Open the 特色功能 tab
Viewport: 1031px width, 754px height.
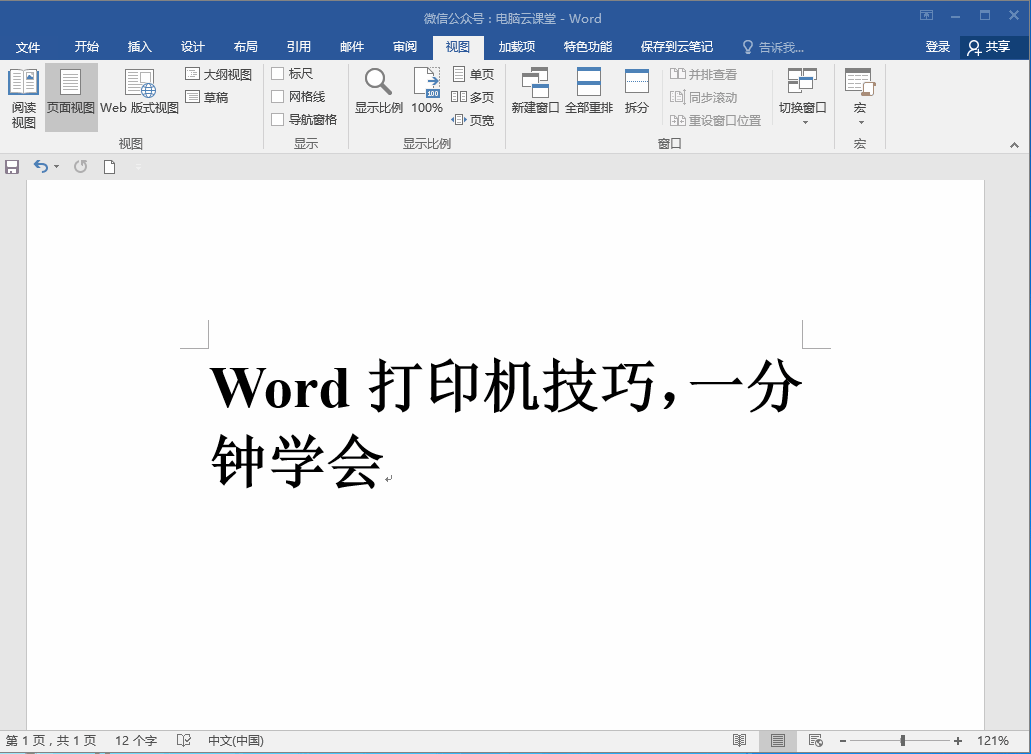point(588,47)
